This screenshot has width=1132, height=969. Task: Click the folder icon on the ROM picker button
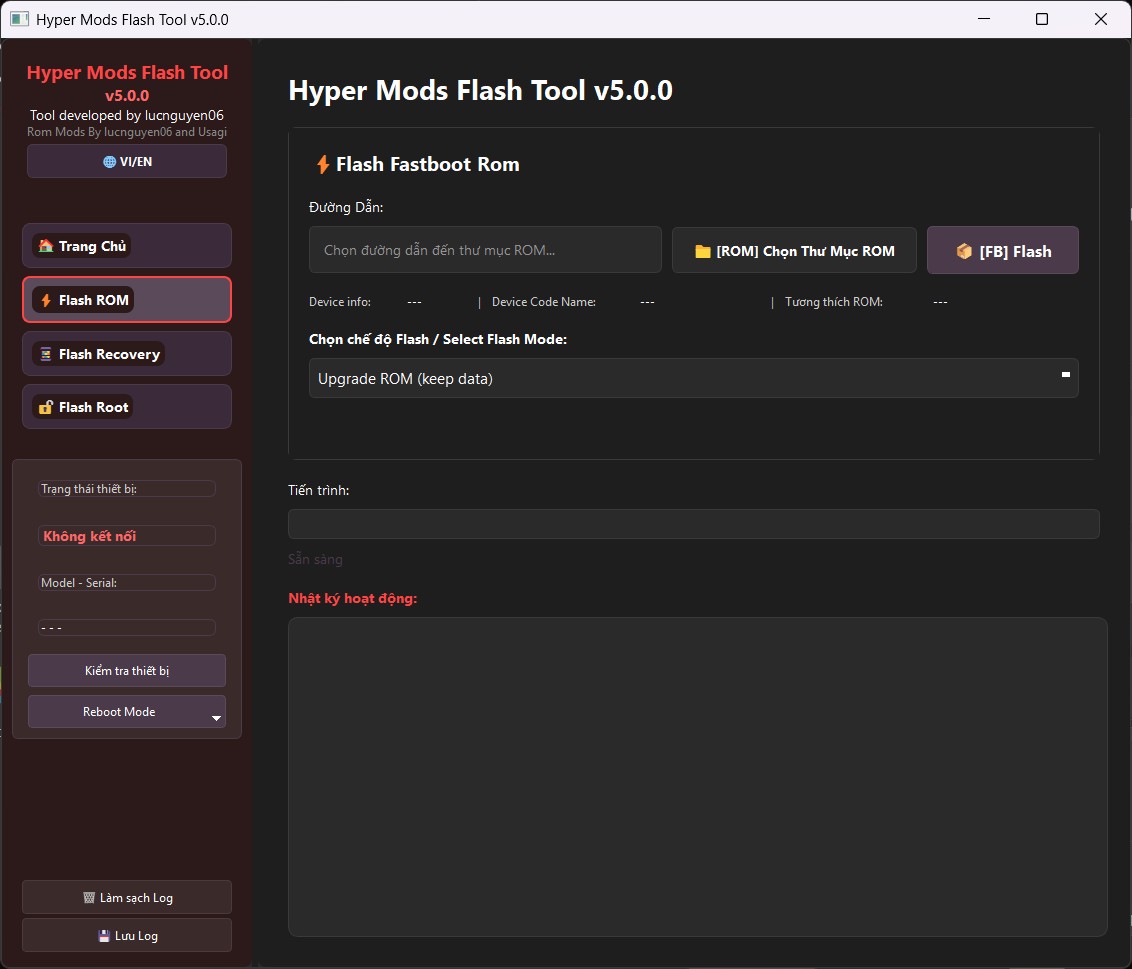702,250
